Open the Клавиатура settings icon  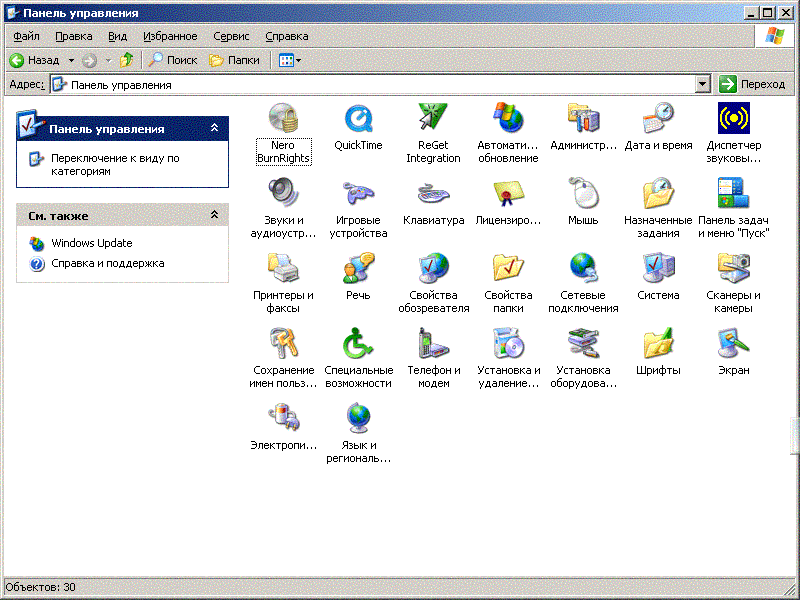click(433, 195)
